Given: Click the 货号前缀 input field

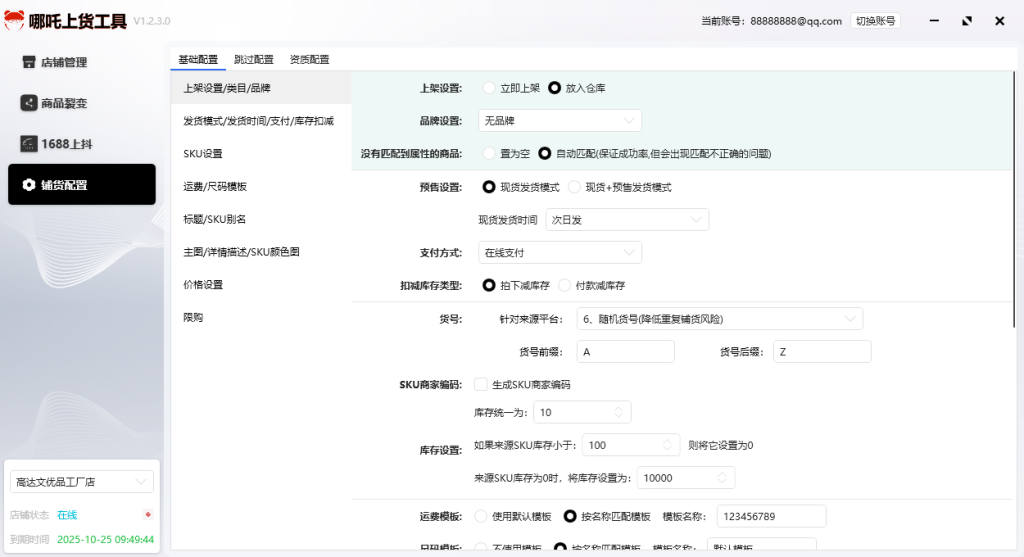Looking at the screenshot, I should point(625,352).
